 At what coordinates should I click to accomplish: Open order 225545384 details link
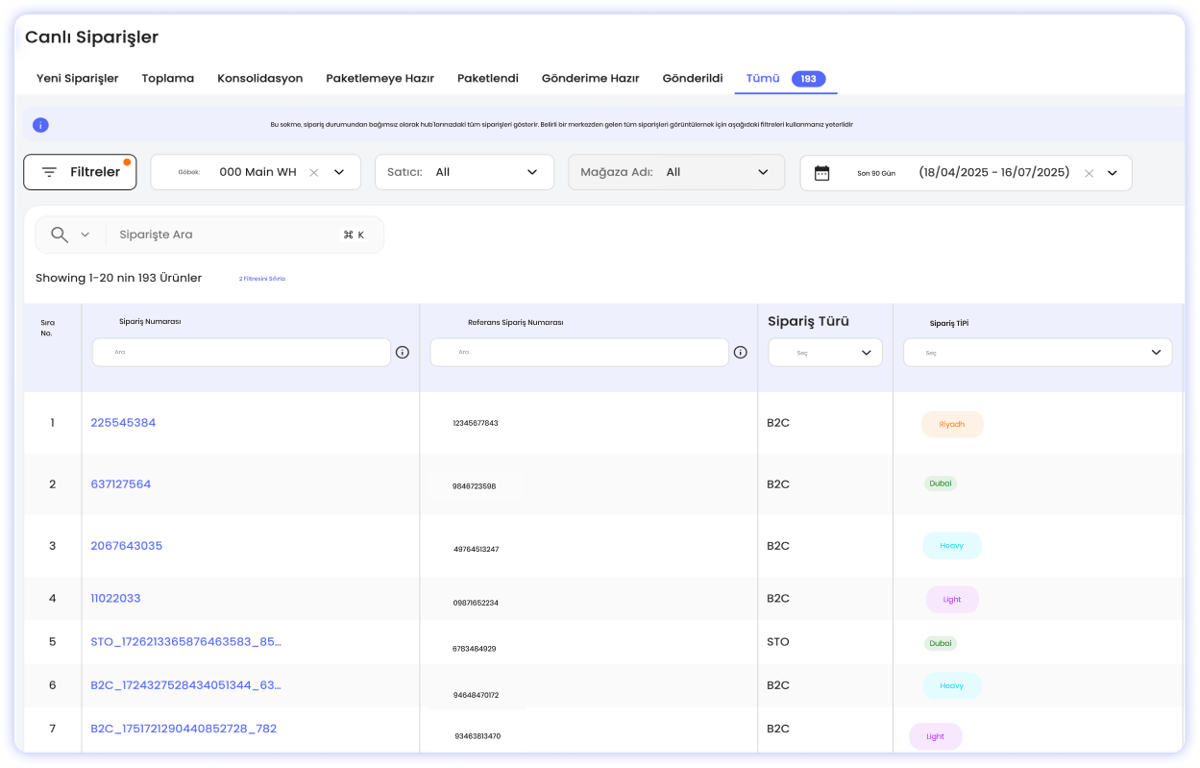[x=123, y=423]
